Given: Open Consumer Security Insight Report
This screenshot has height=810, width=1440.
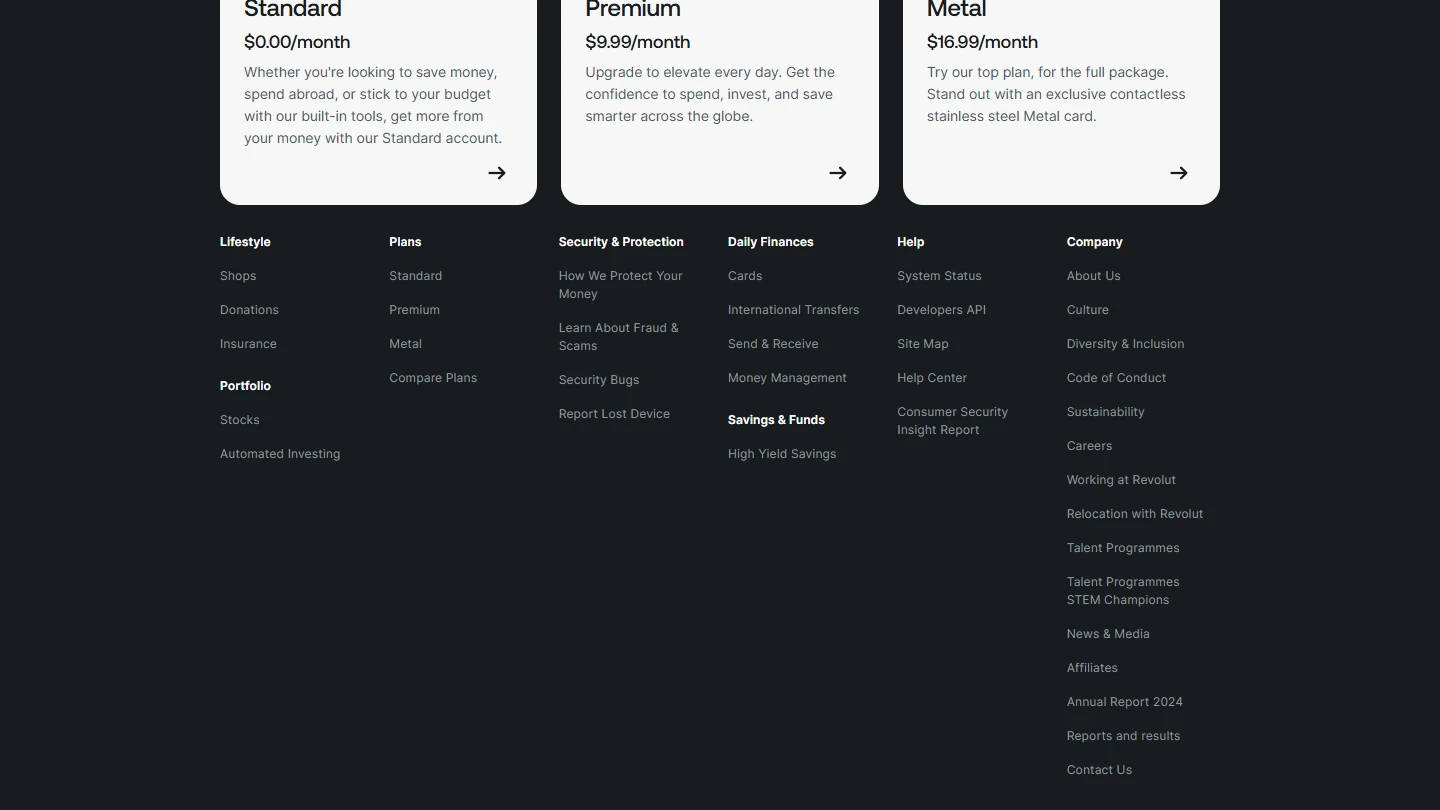Looking at the screenshot, I should pos(952,421).
